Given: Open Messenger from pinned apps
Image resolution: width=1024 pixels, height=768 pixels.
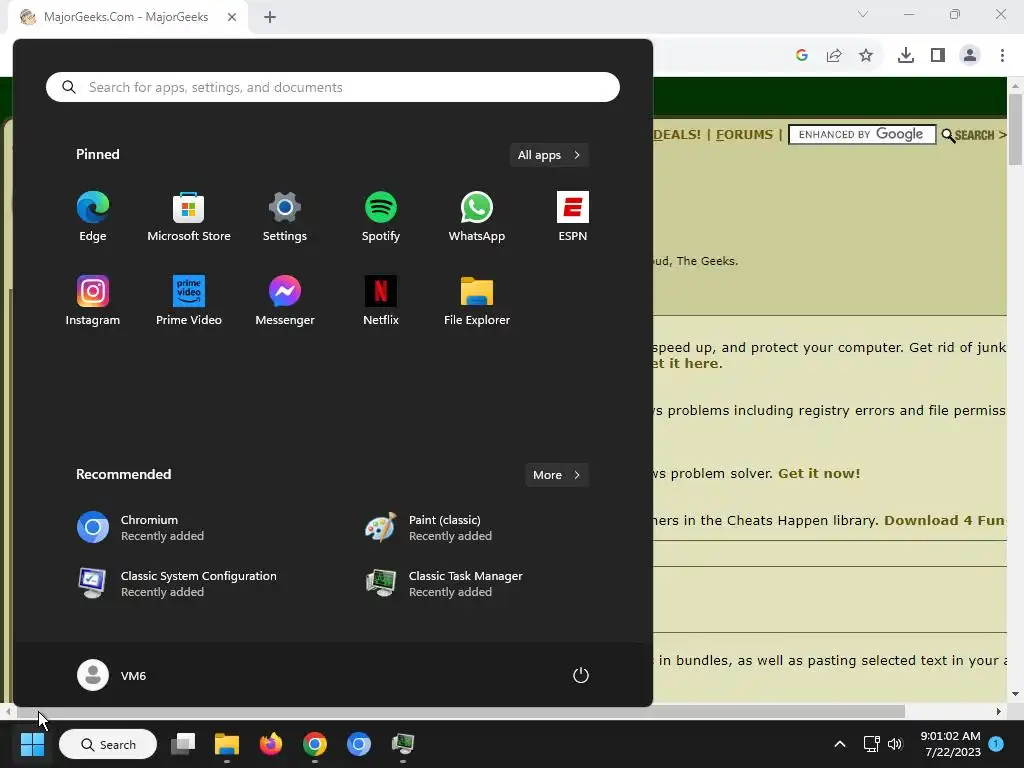Looking at the screenshot, I should [285, 300].
